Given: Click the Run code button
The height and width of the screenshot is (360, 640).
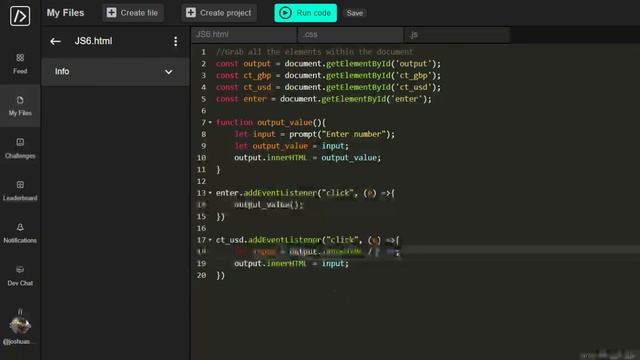Looking at the screenshot, I should 306,13.
